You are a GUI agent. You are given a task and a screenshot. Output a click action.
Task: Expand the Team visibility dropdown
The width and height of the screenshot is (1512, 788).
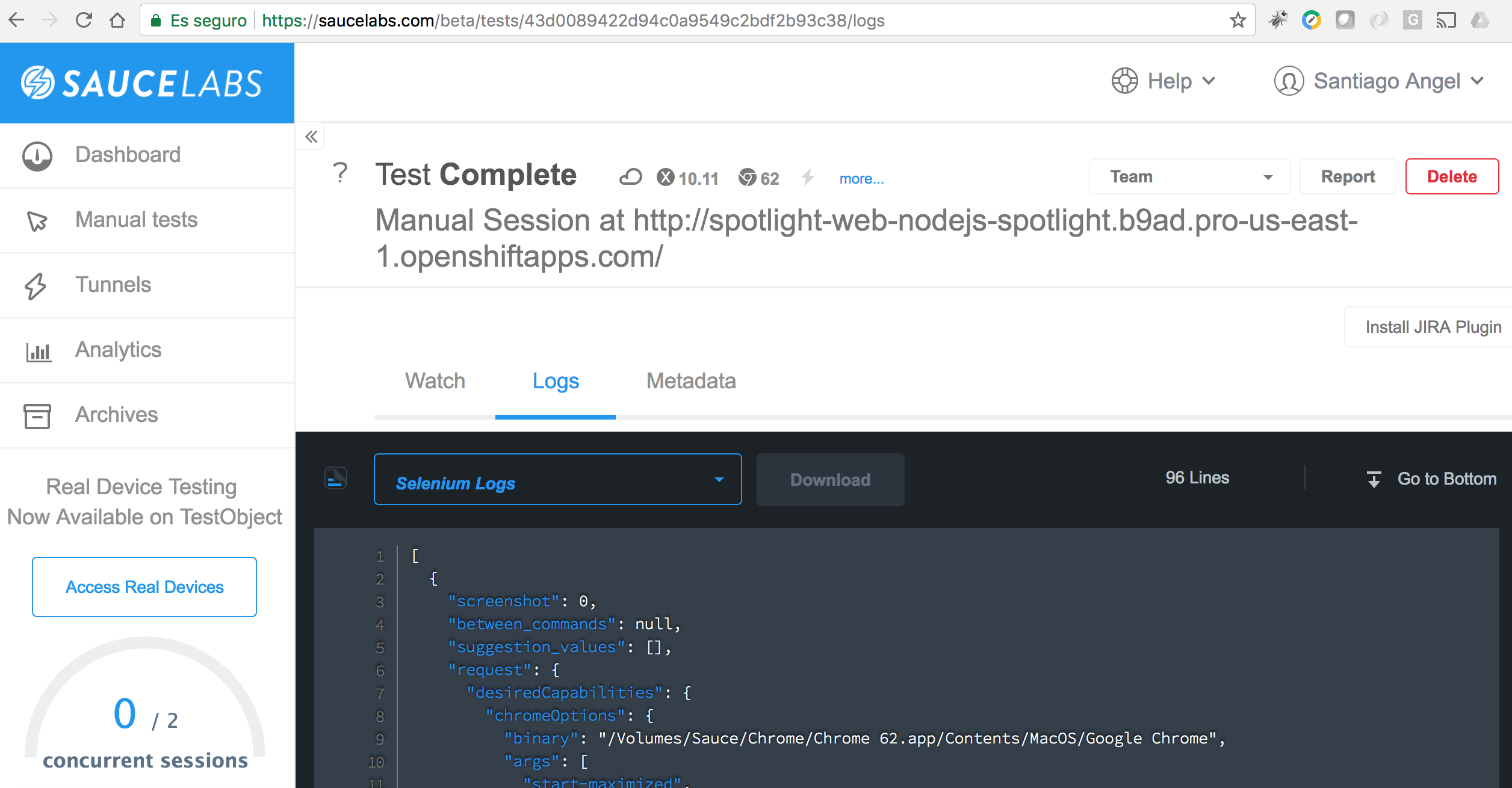point(1189,176)
